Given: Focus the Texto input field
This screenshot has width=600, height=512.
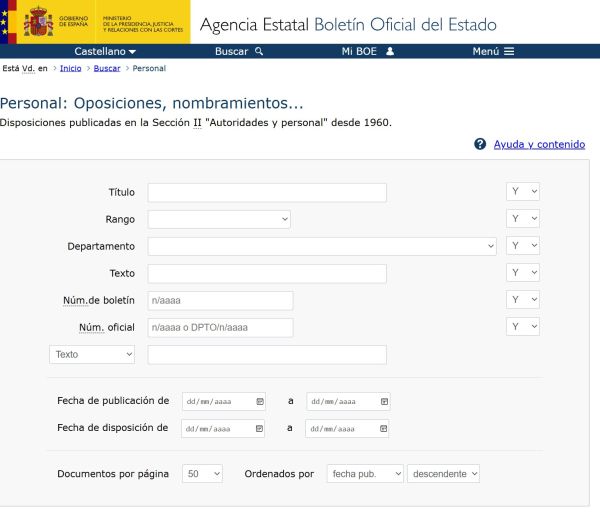Looking at the screenshot, I should (x=267, y=274).
